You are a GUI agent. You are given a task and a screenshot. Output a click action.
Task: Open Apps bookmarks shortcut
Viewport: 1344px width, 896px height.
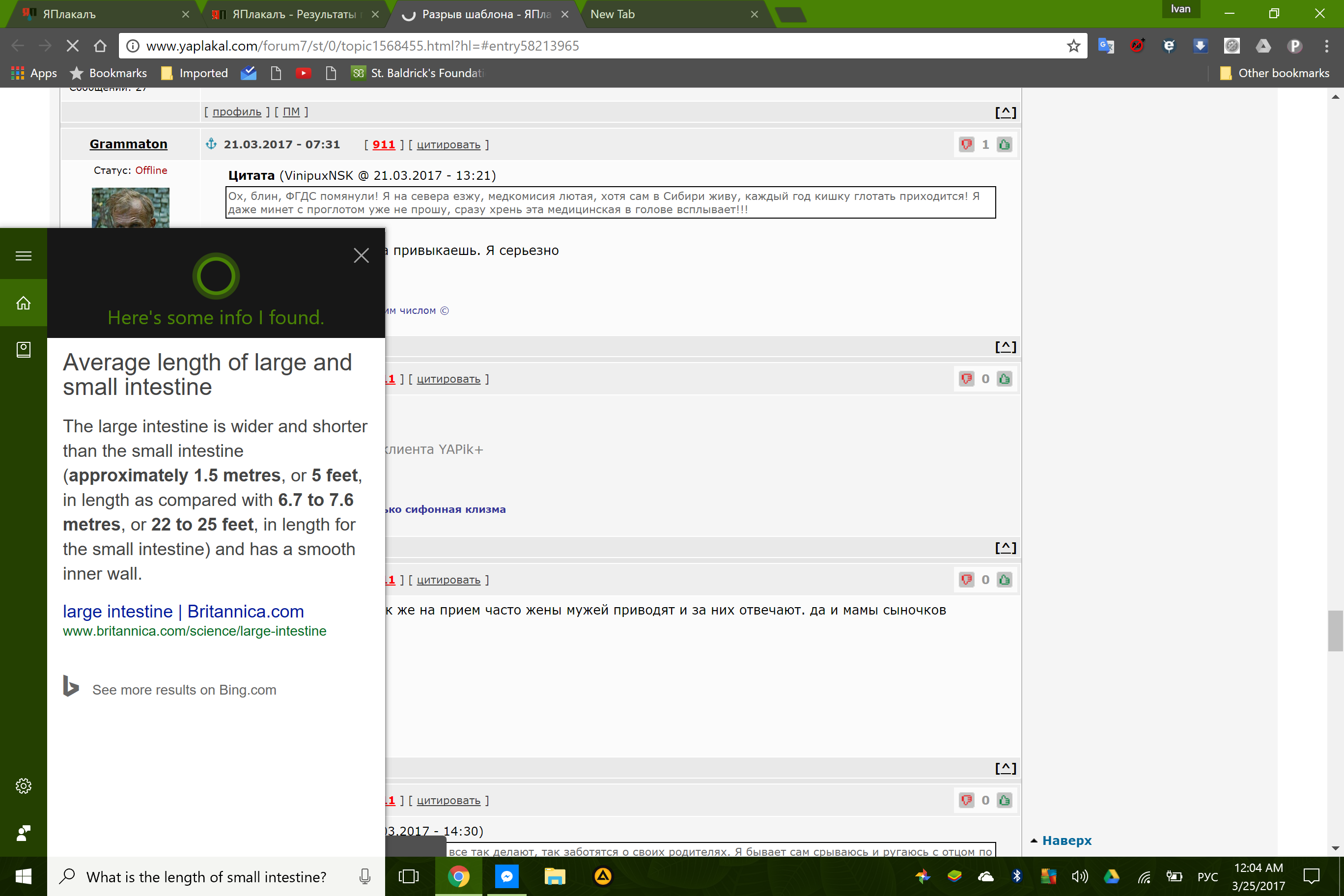(34, 73)
